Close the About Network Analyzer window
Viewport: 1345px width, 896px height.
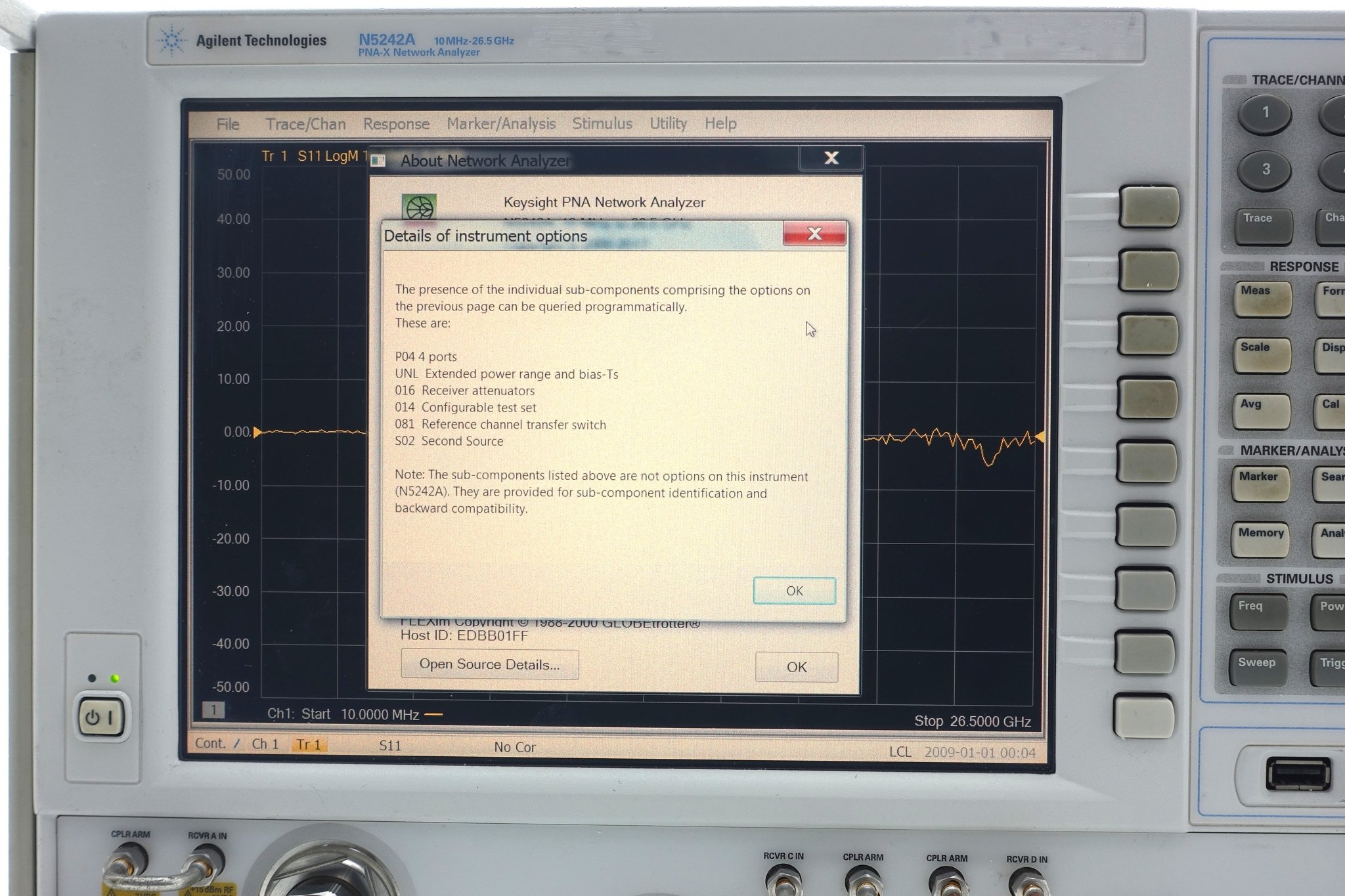831,158
